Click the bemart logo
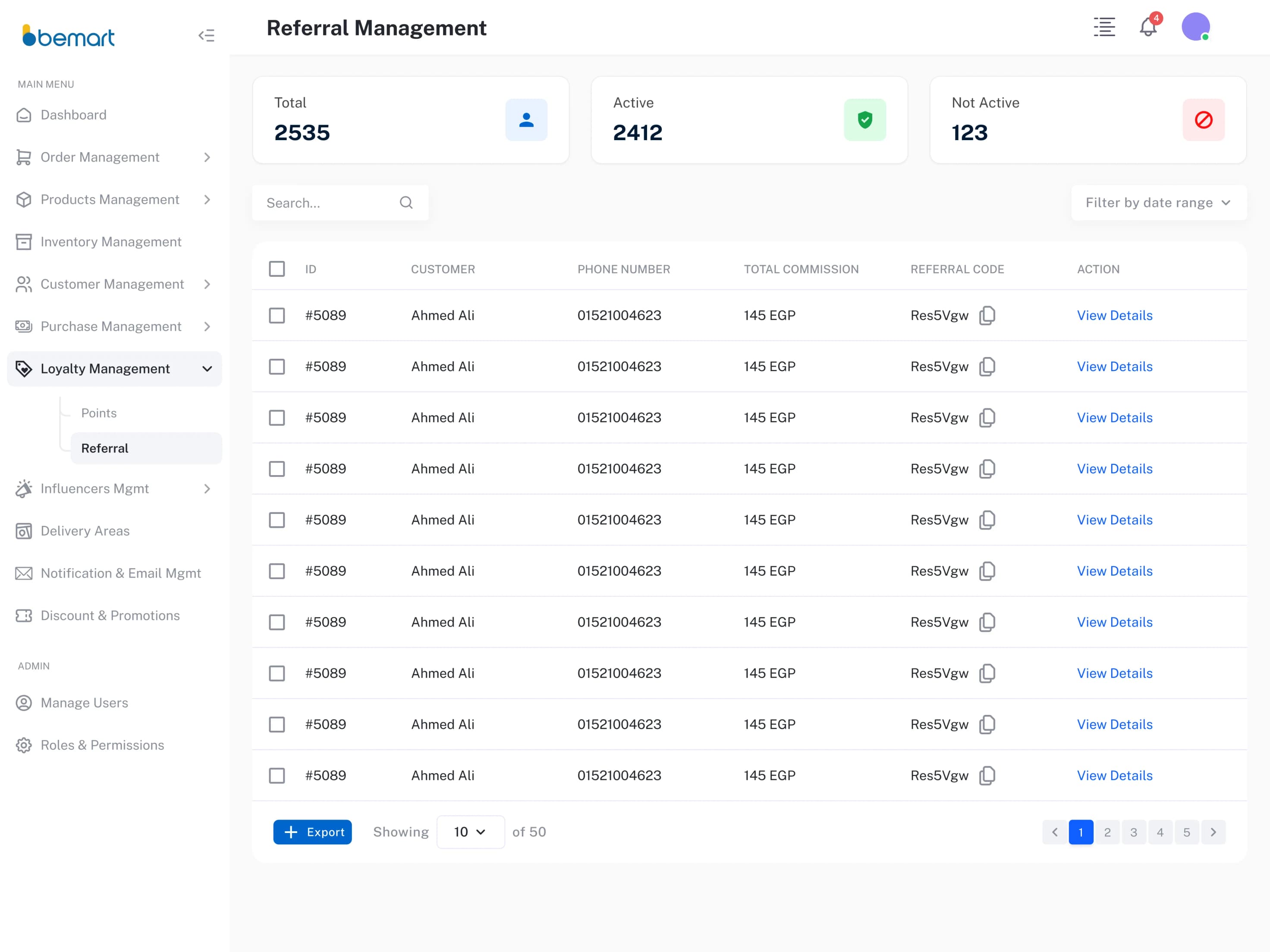Image resolution: width=1270 pixels, height=952 pixels. pyautogui.click(x=68, y=36)
